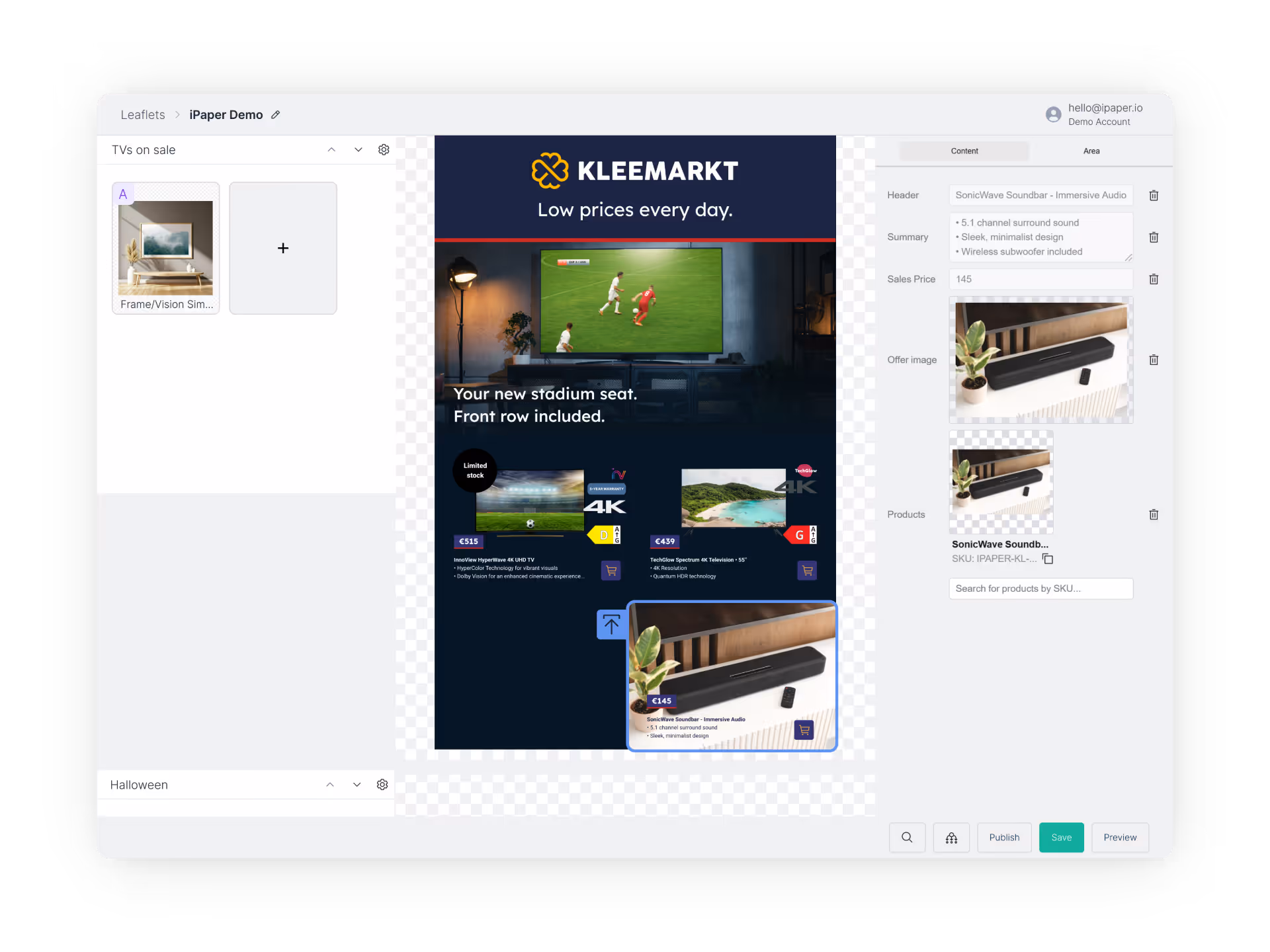Open the Leaflets breadcrumb link

142,114
